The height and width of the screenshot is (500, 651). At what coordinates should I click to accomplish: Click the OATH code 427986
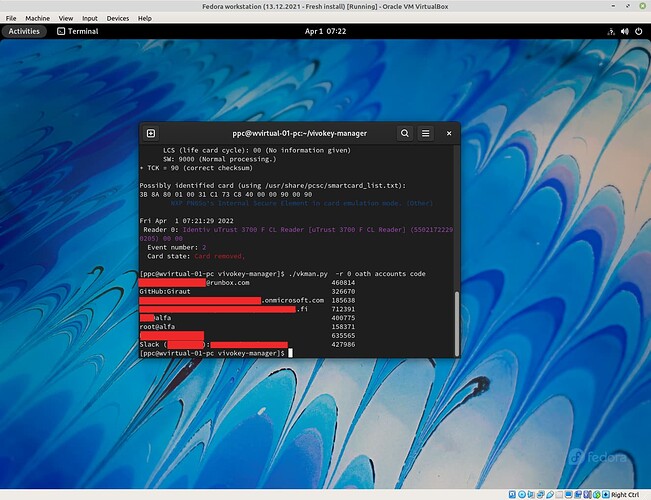point(343,345)
